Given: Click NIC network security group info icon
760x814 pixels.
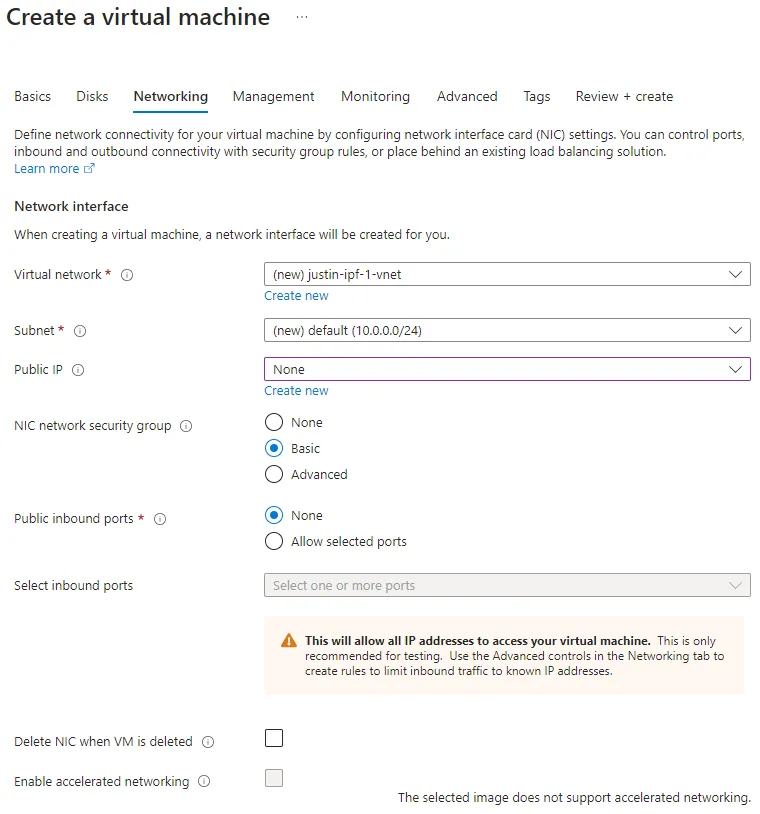Looking at the screenshot, I should click(x=186, y=426).
